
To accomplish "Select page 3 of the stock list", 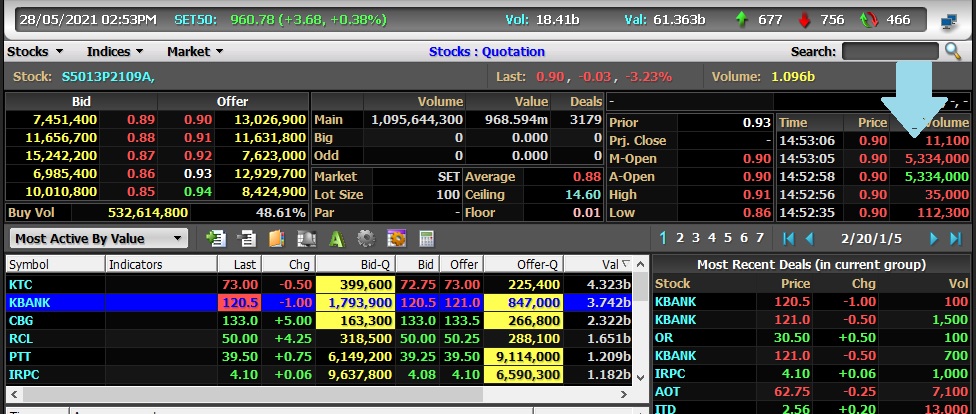I will [x=696, y=237].
